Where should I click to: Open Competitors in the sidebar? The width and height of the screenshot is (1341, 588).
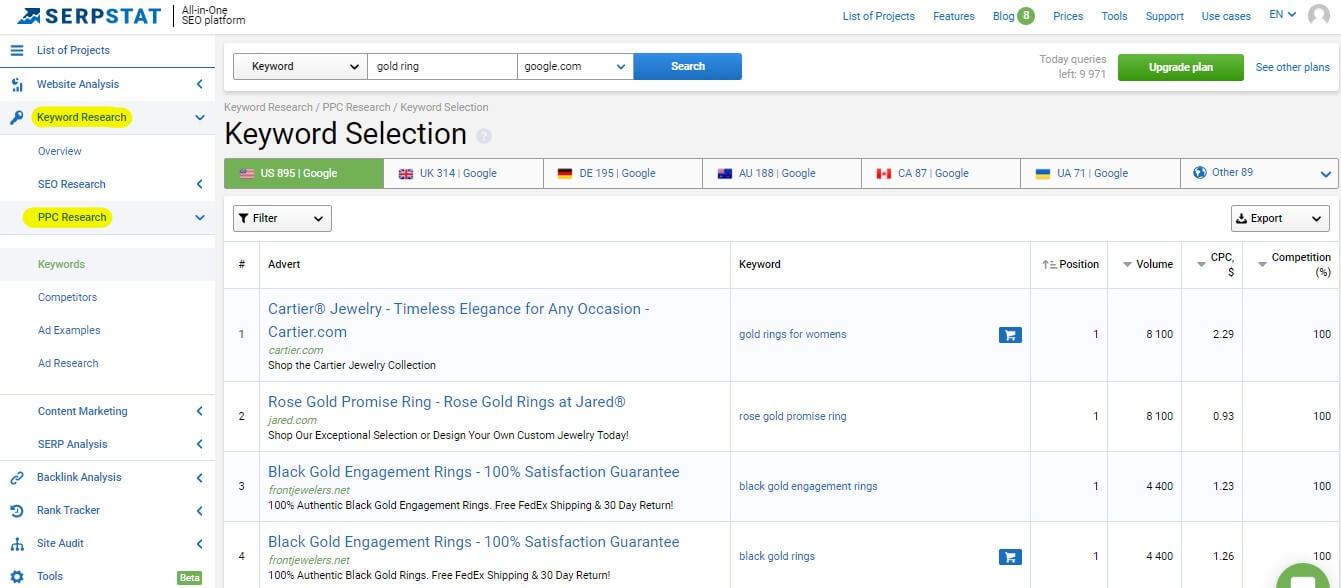pos(68,297)
